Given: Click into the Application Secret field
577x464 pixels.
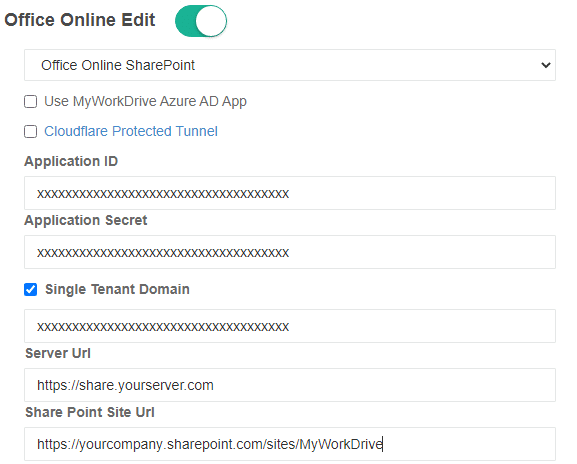Looking at the screenshot, I should tap(290, 252).
